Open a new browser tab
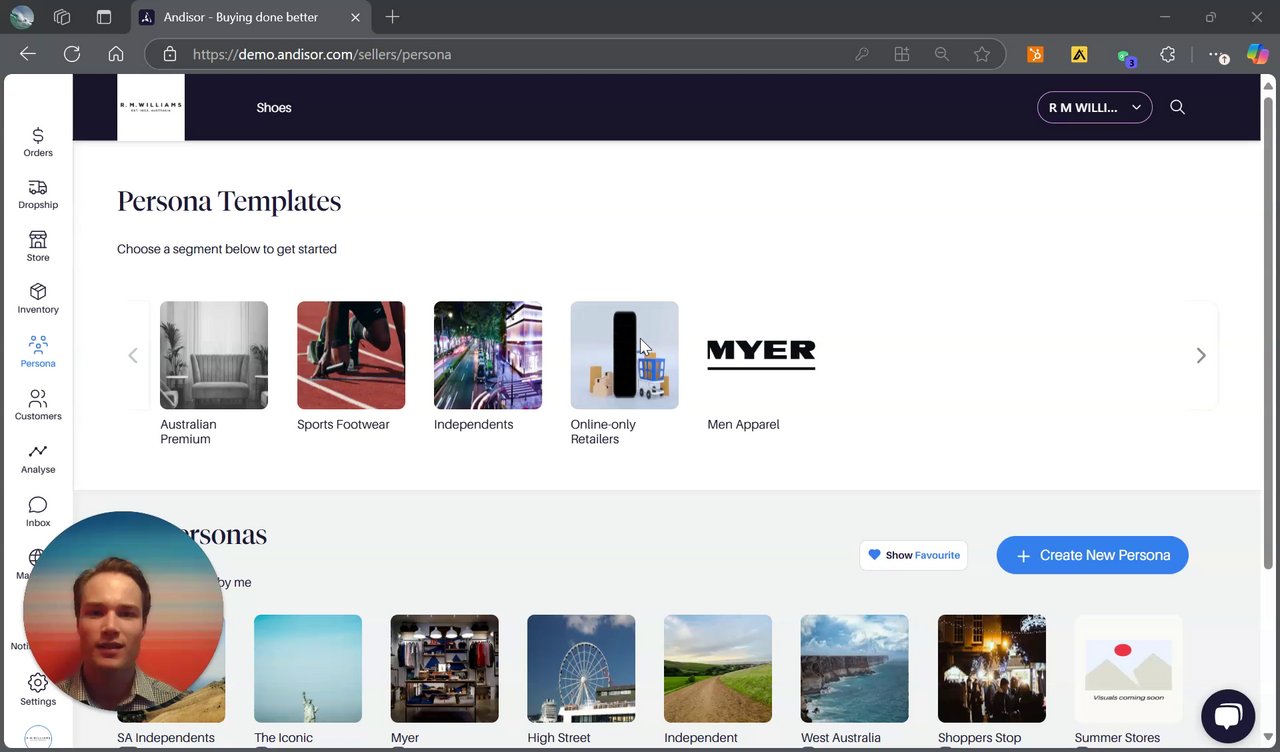The height and width of the screenshot is (752, 1280). pyautogui.click(x=392, y=17)
